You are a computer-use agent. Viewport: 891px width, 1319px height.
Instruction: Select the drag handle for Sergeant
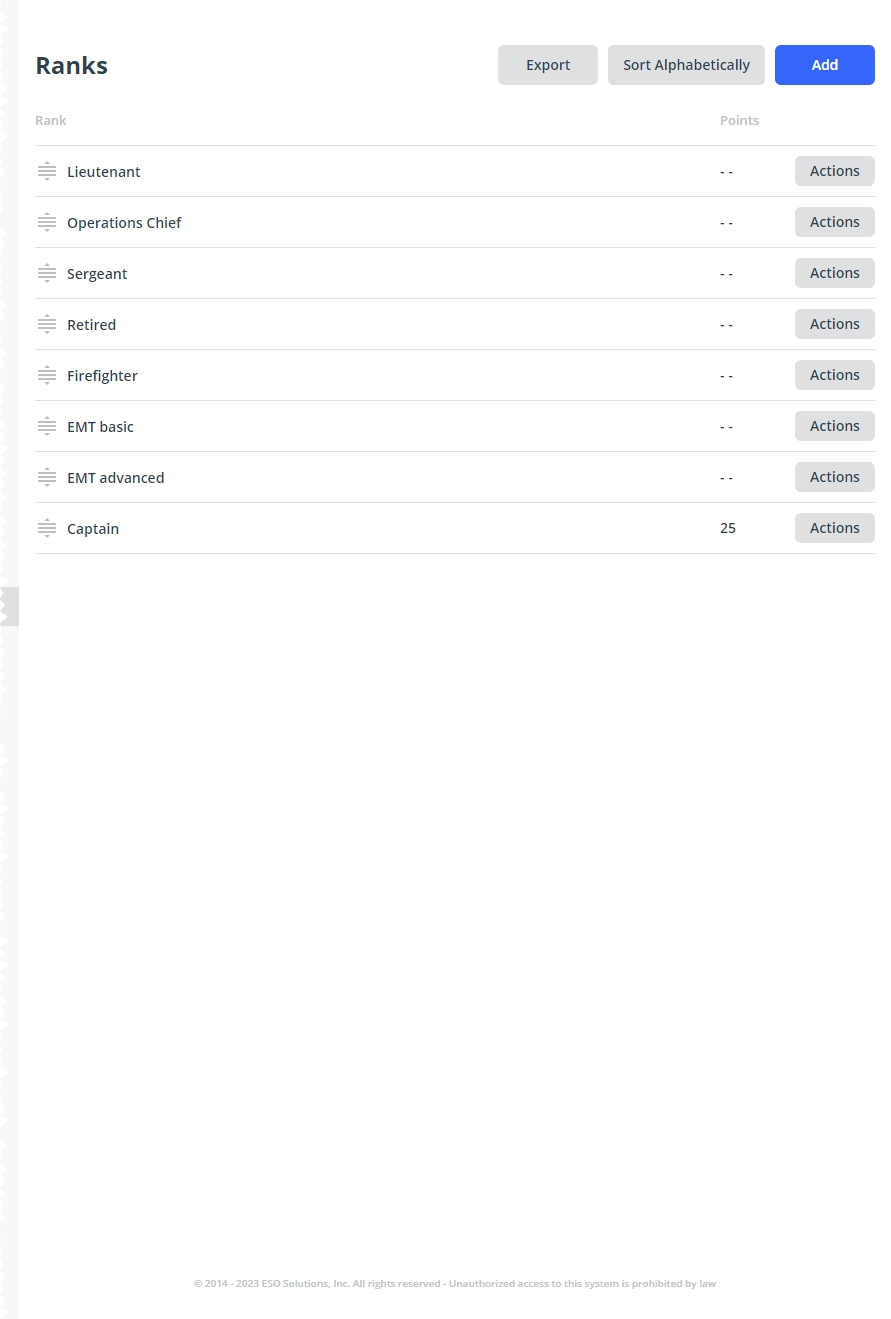47,273
